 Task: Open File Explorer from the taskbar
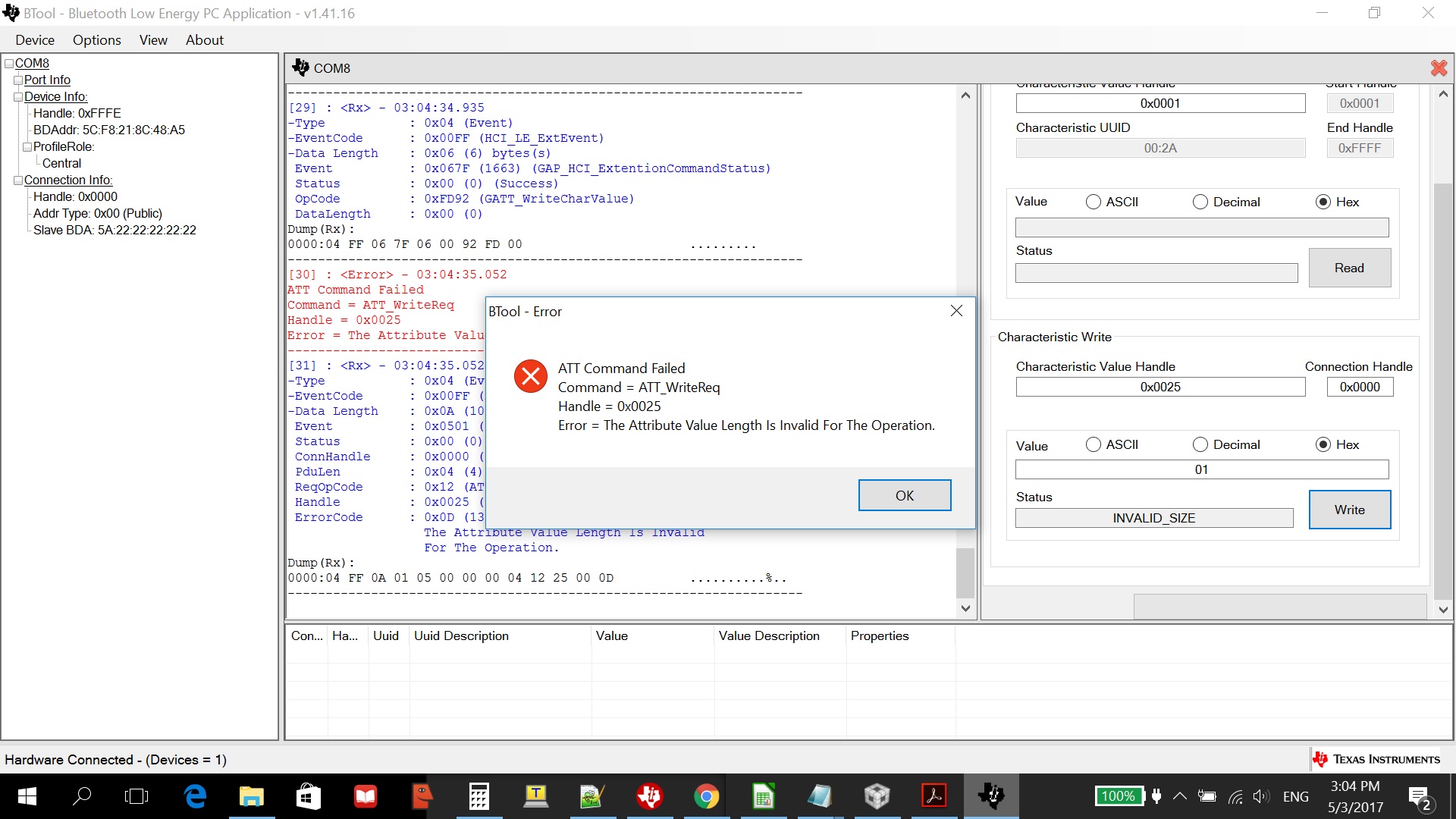click(251, 796)
